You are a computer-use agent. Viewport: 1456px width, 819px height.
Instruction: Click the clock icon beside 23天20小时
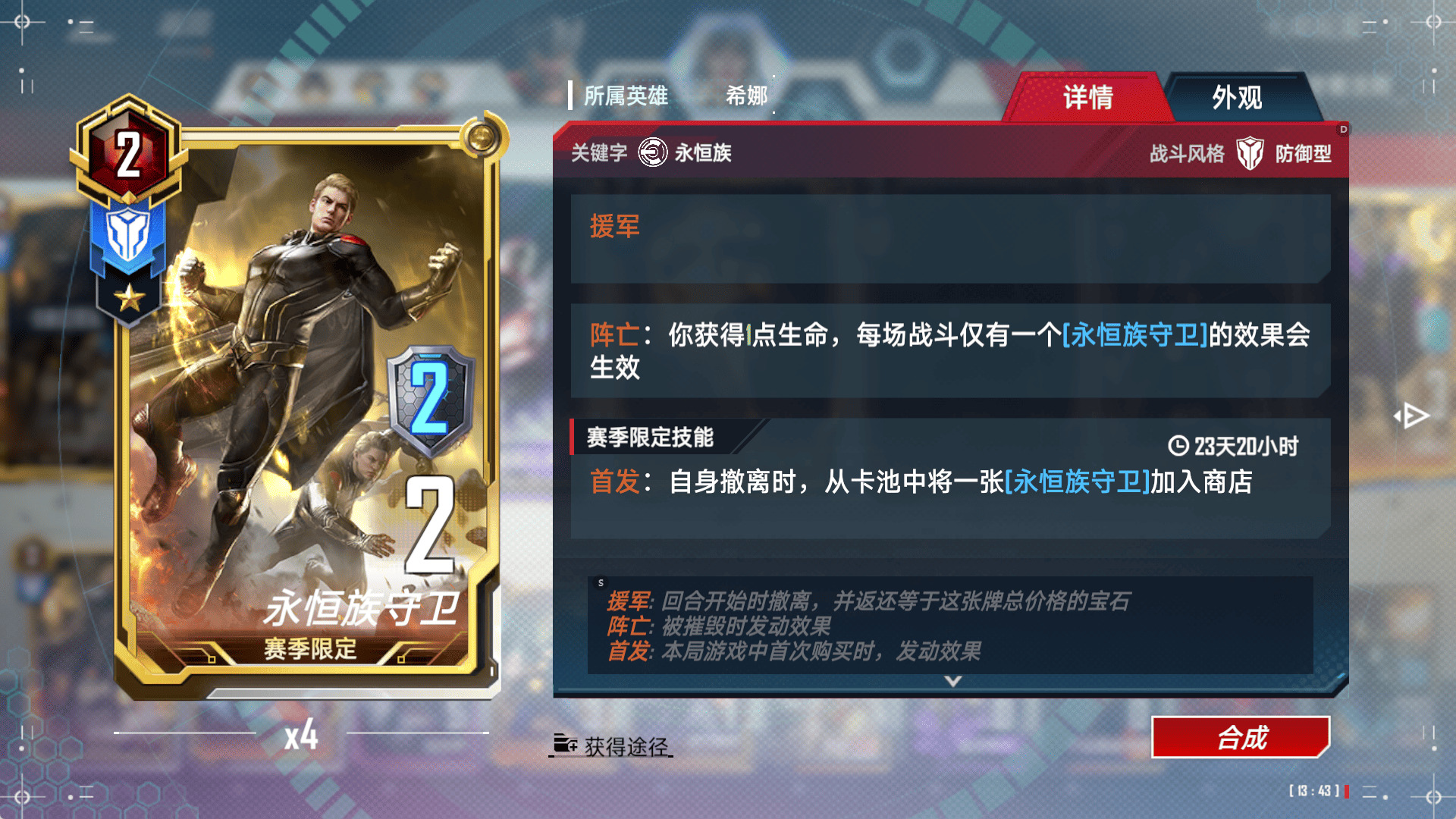pos(1178,446)
